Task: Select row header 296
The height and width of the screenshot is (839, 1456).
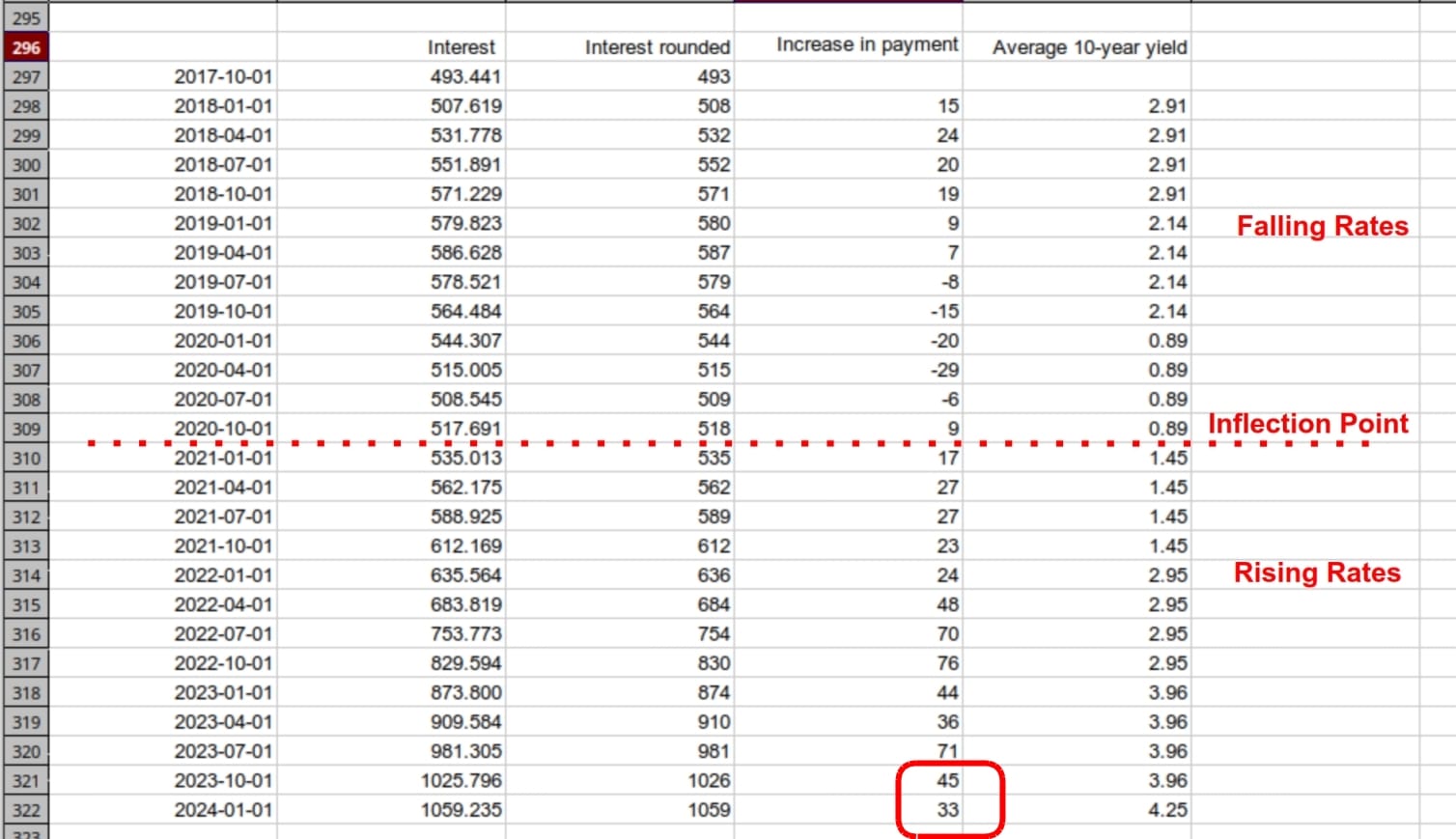Action: [x=26, y=47]
